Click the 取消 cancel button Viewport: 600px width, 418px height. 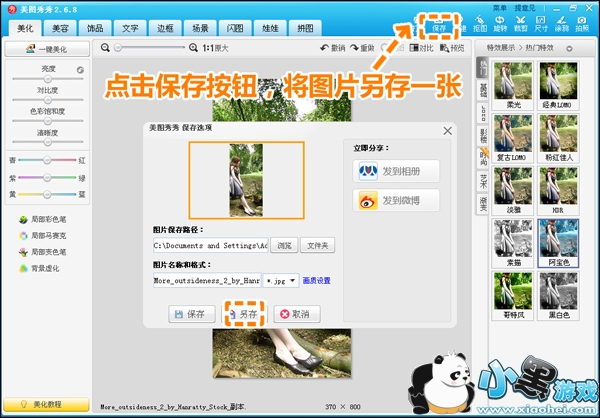(x=297, y=314)
